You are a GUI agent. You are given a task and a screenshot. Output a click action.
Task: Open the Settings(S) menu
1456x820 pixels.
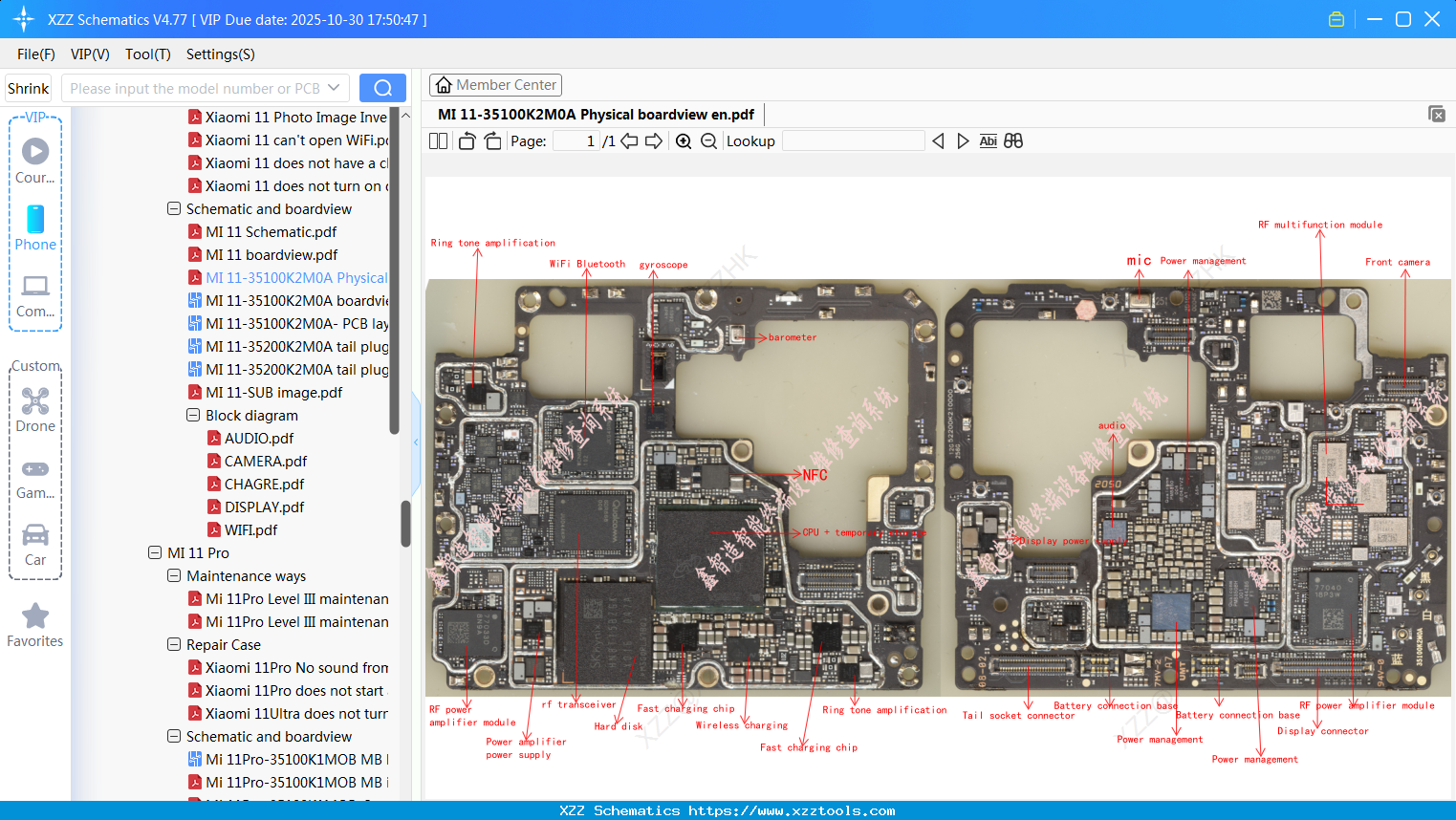pos(219,54)
